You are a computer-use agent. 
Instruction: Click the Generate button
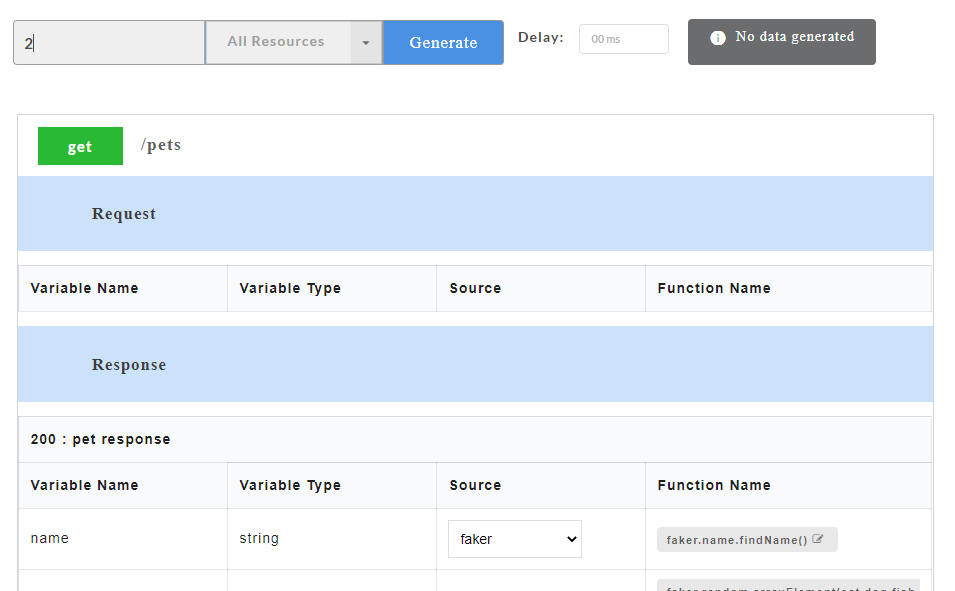[443, 42]
